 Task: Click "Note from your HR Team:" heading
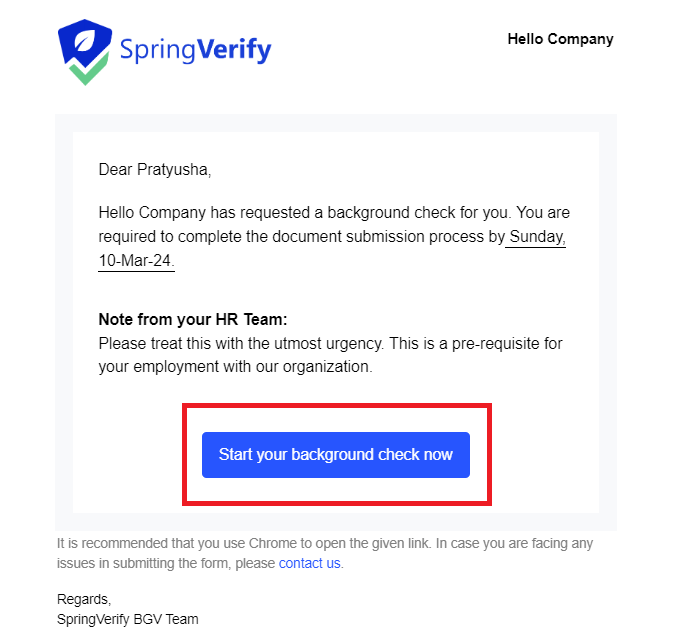point(193,320)
